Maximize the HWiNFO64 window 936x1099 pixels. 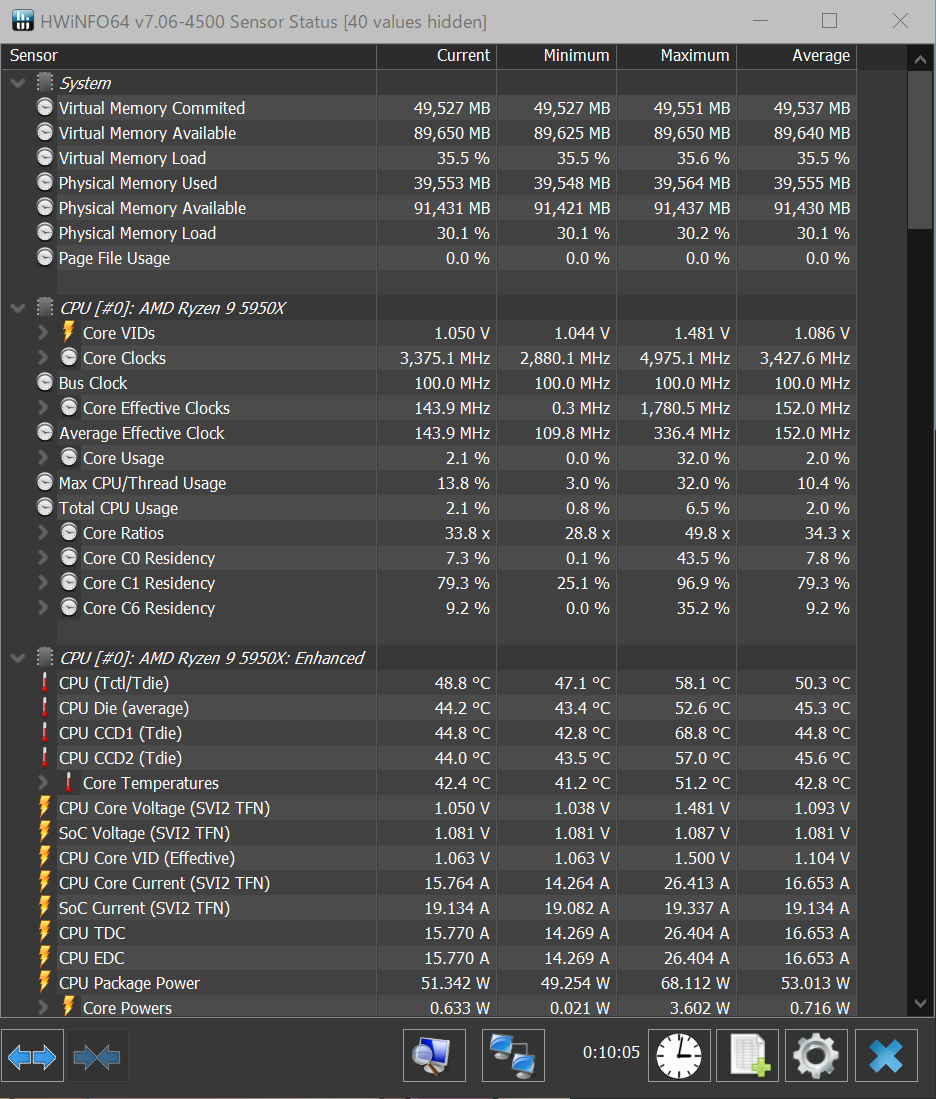(x=829, y=21)
